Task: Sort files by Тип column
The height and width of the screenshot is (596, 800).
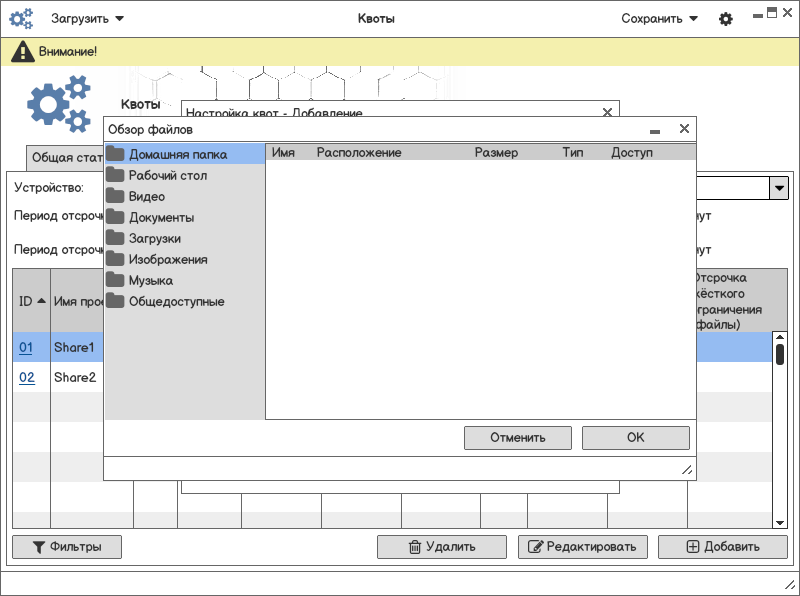Action: pos(572,152)
